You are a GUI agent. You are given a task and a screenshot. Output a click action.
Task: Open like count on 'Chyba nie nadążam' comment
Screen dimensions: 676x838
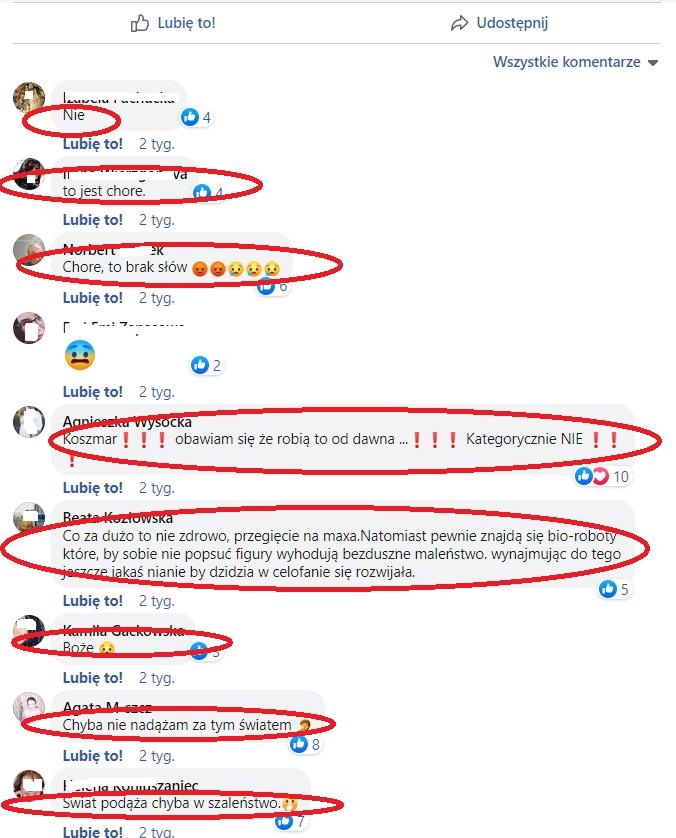coord(305,744)
